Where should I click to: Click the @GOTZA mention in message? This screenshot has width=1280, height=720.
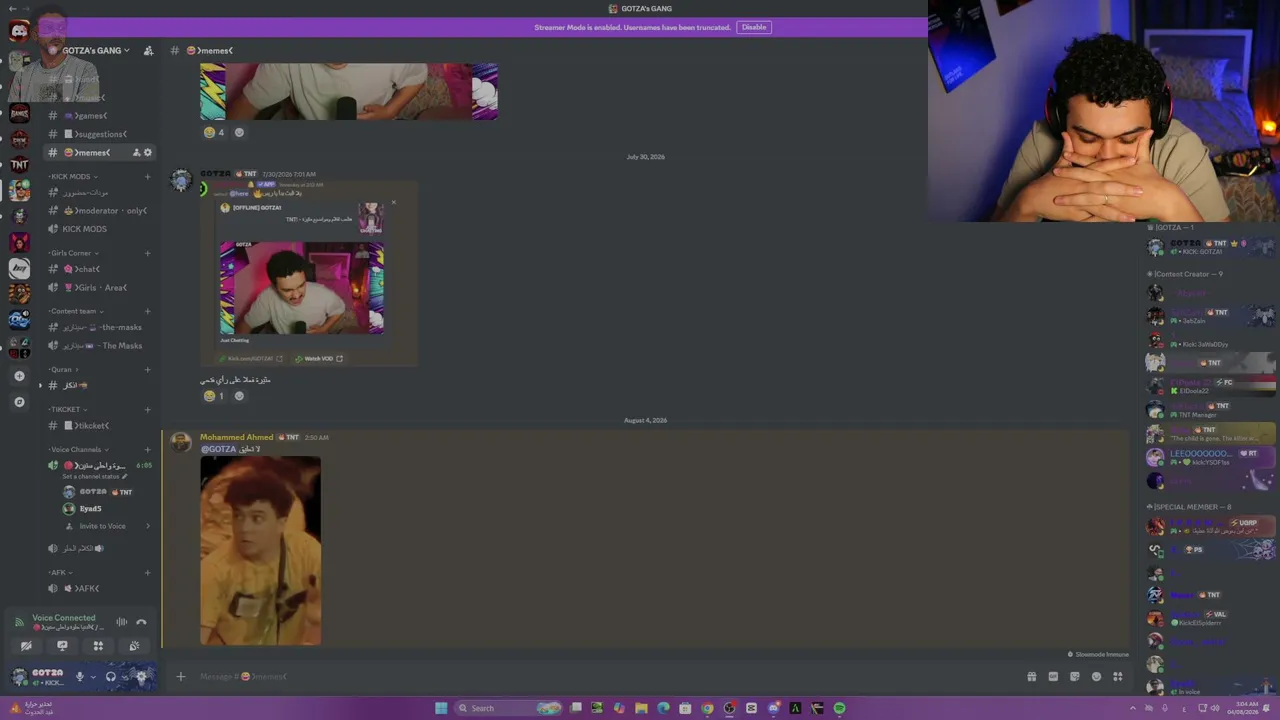pyautogui.click(x=218, y=449)
